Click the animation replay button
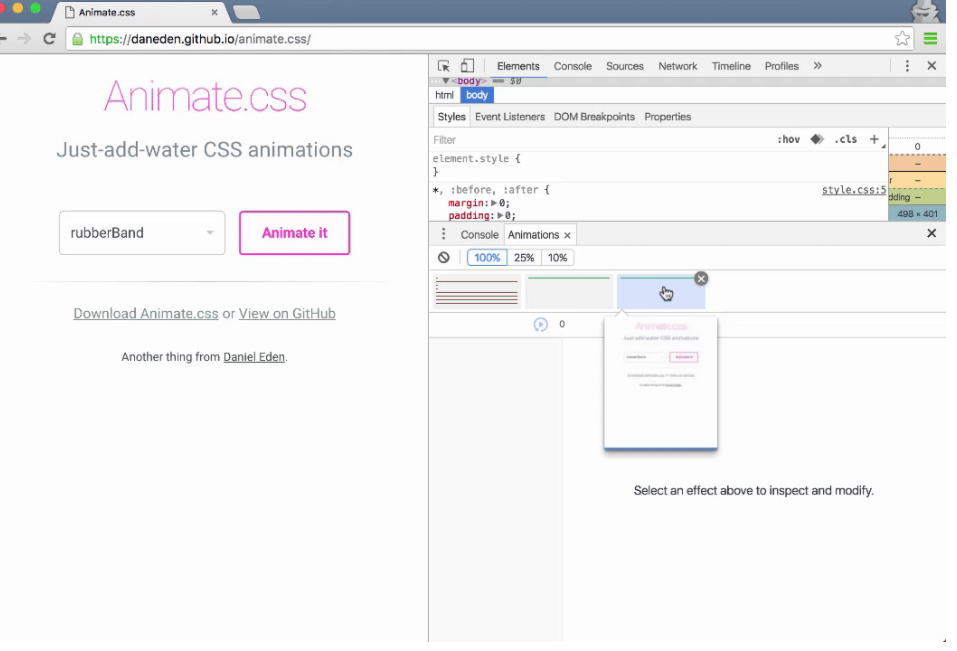The width and height of the screenshot is (957, 651). click(x=540, y=325)
